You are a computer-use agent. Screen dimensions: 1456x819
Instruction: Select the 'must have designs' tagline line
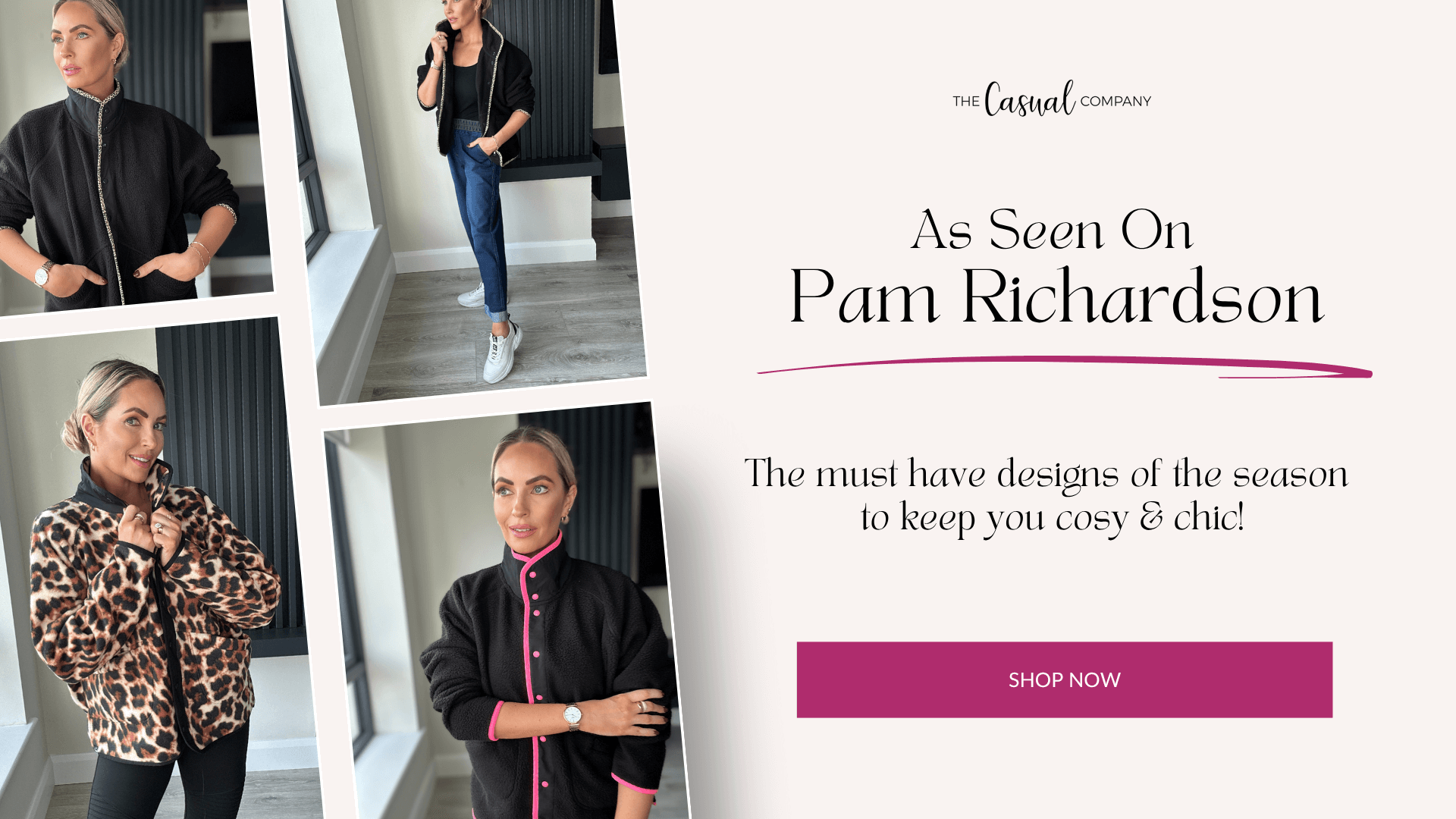(1046, 475)
